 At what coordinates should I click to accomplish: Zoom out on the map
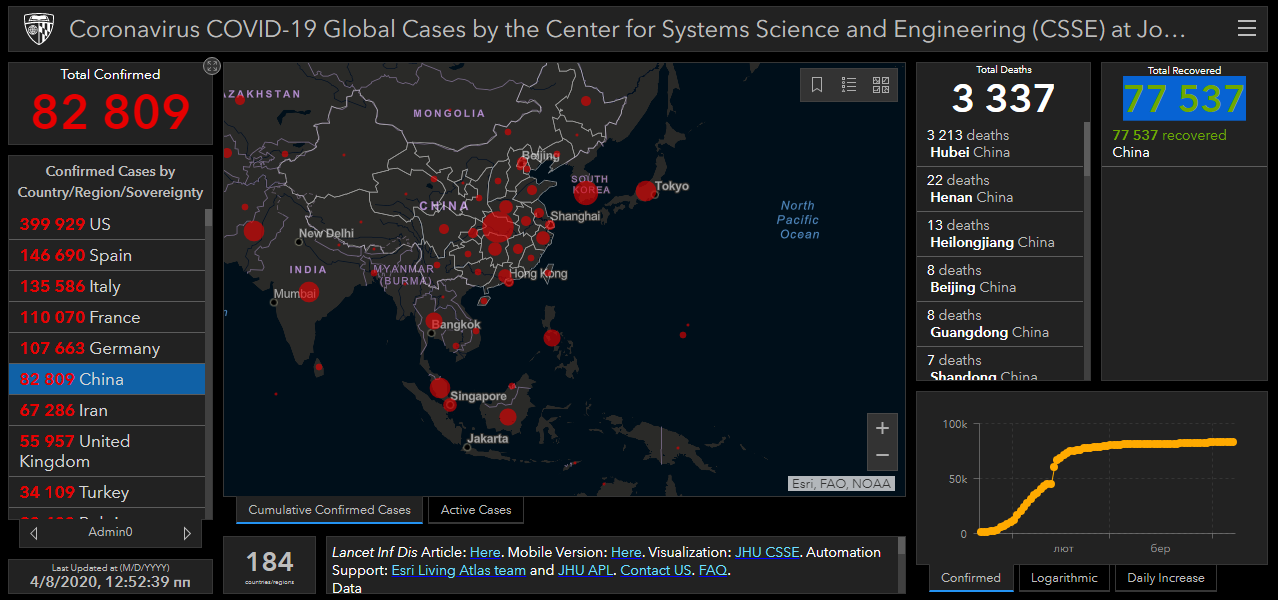[882, 455]
